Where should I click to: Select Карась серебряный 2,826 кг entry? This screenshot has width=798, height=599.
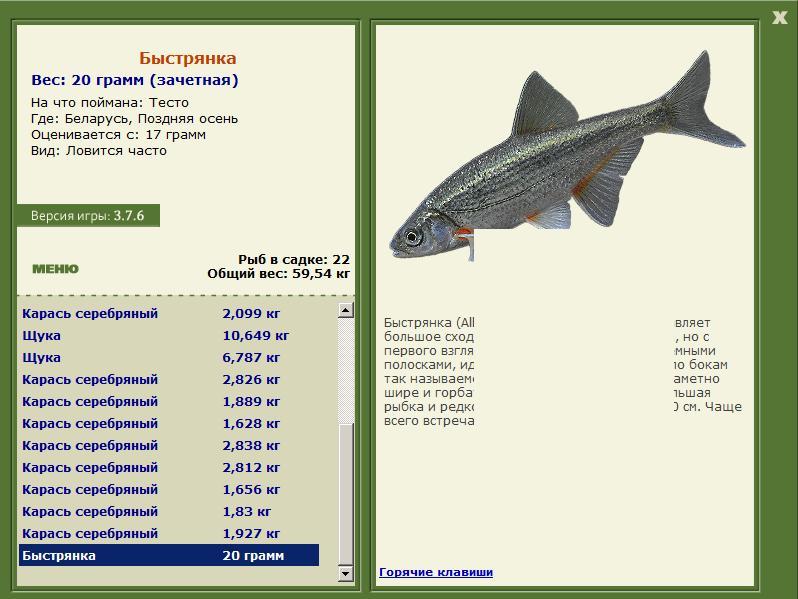click(x=169, y=380)
